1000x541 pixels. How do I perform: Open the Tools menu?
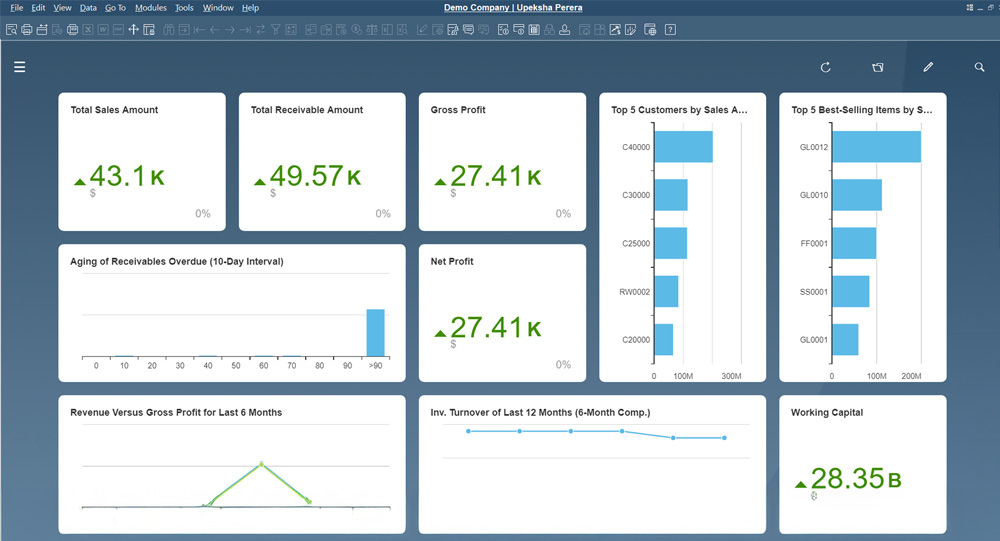click(184, 8)
